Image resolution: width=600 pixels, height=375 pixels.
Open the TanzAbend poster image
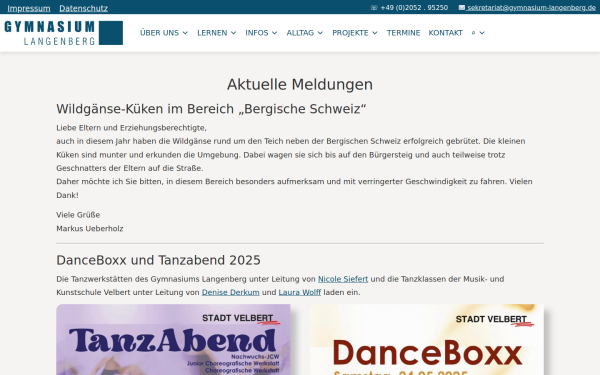(x=173, y=339)
